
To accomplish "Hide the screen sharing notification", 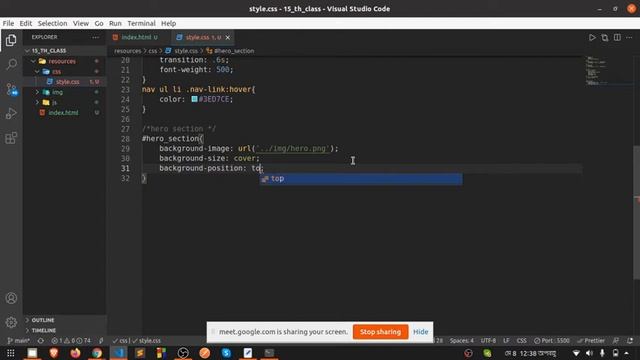I will pos(420,332).
